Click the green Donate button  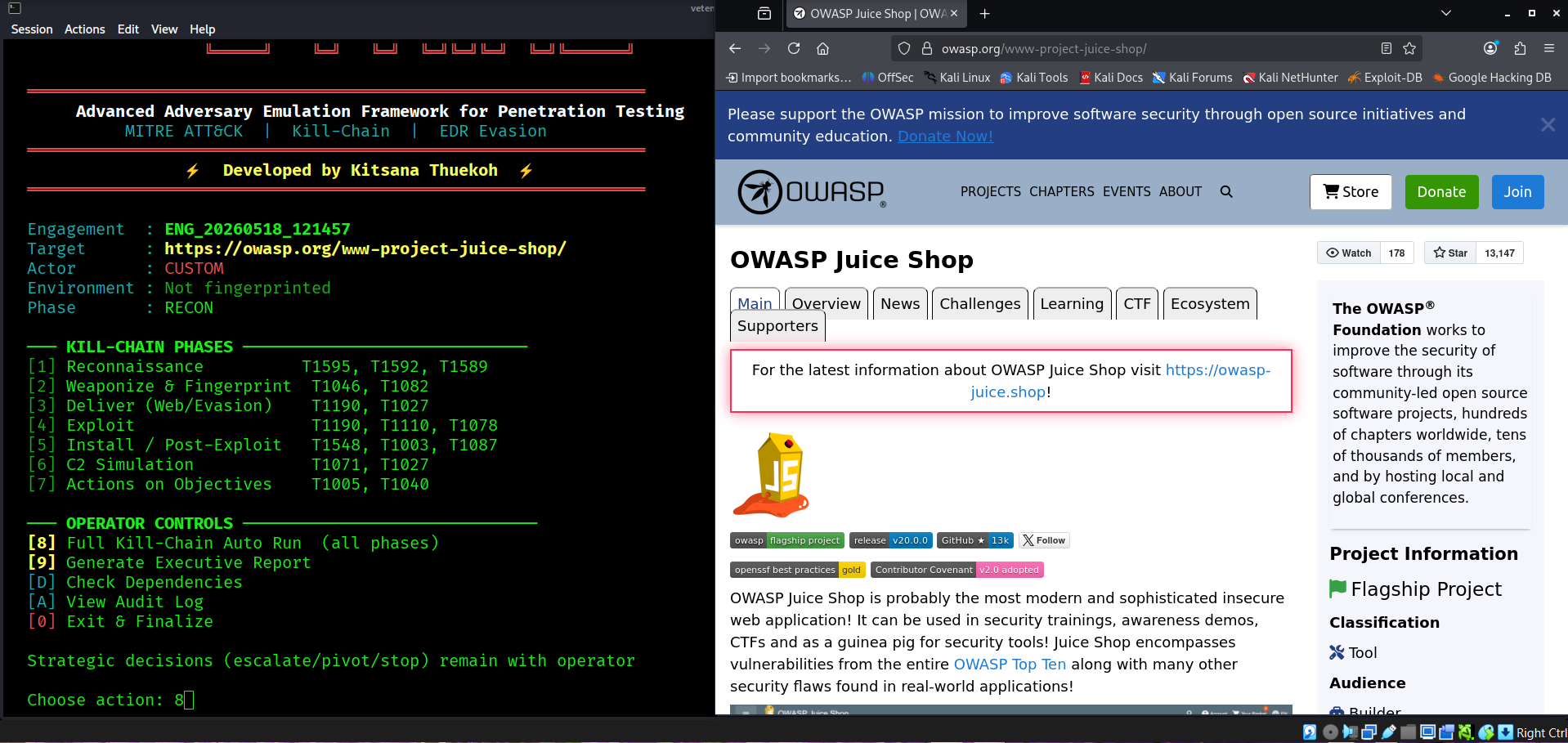[1441, 192]
